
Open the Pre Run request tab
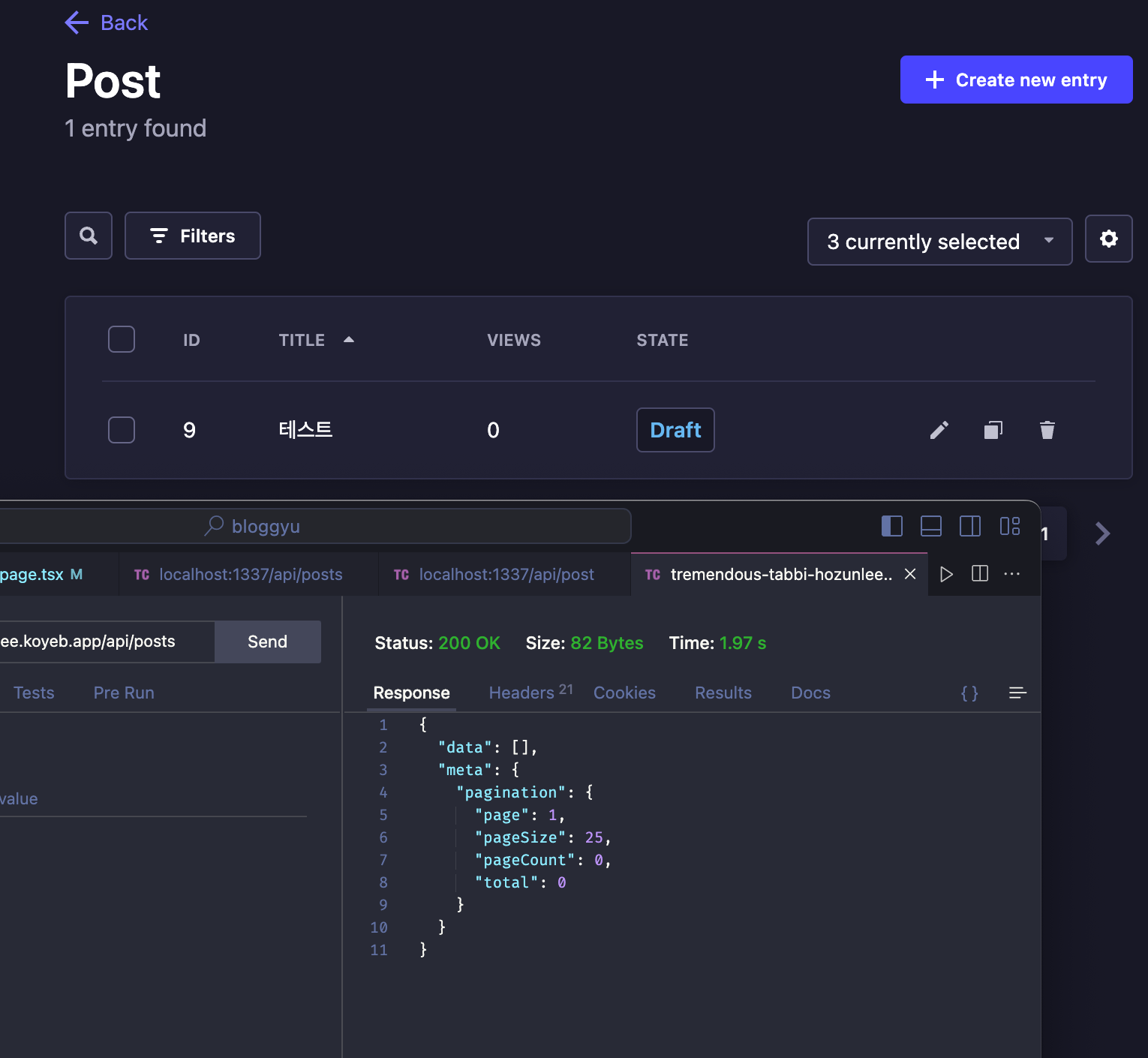point(124,693)
